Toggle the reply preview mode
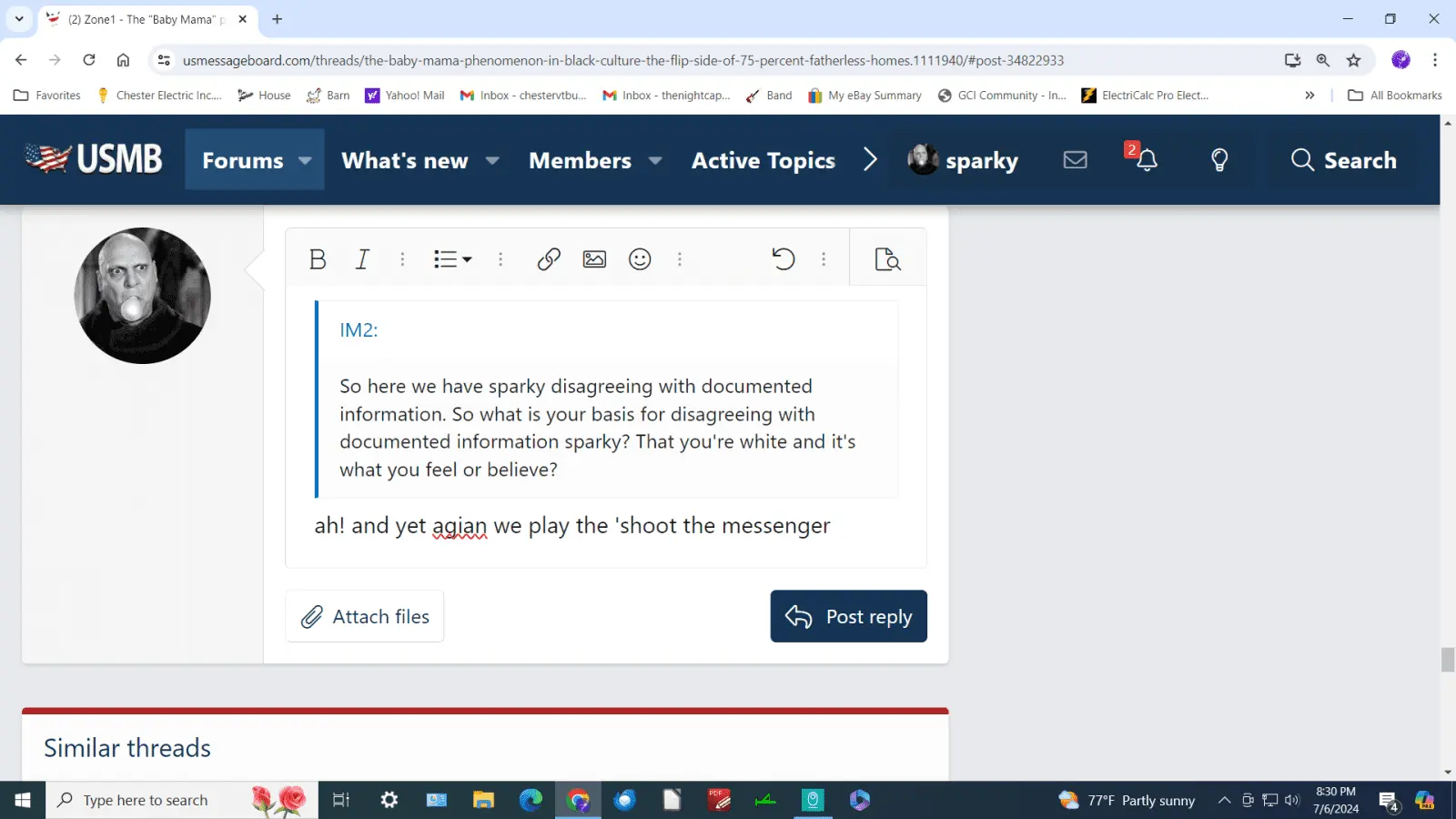The height and width of the screenshot is (819, 1456). tap(887, 259)
